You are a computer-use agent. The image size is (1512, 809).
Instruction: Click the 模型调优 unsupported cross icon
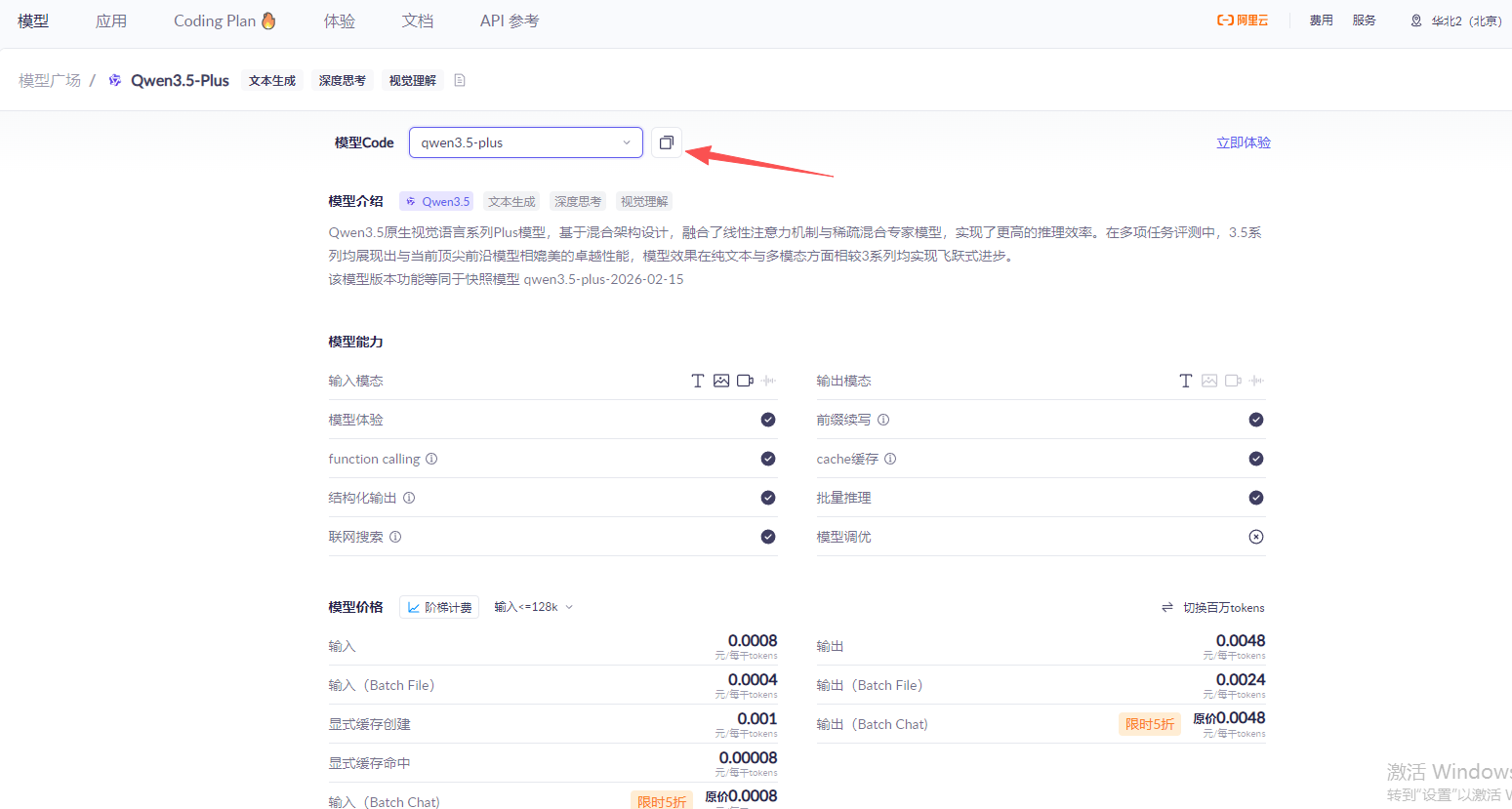[x=1256, y=537]
